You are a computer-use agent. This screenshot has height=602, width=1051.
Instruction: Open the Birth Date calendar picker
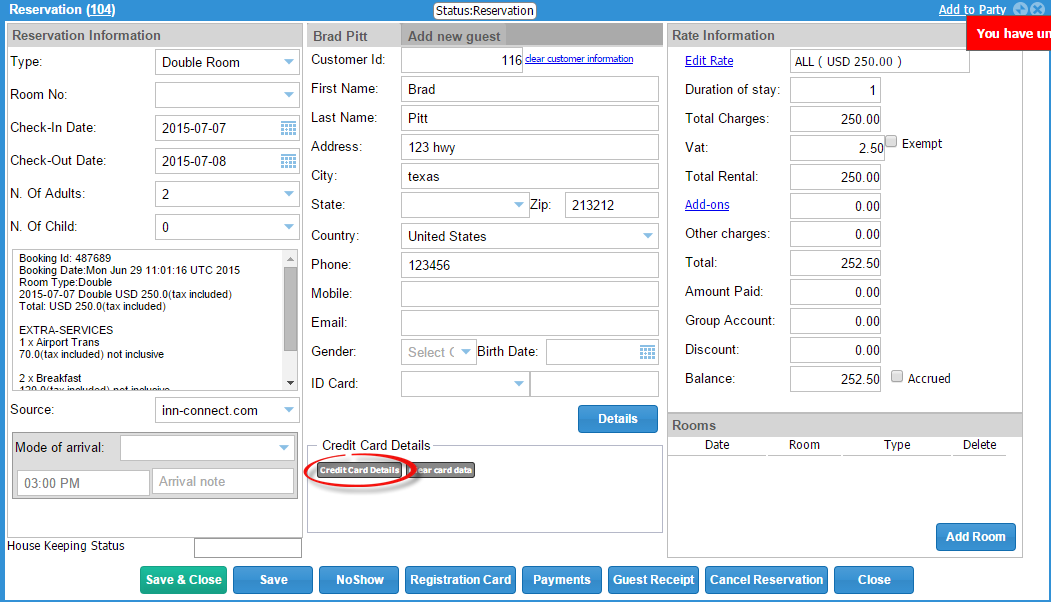point(647,352)
